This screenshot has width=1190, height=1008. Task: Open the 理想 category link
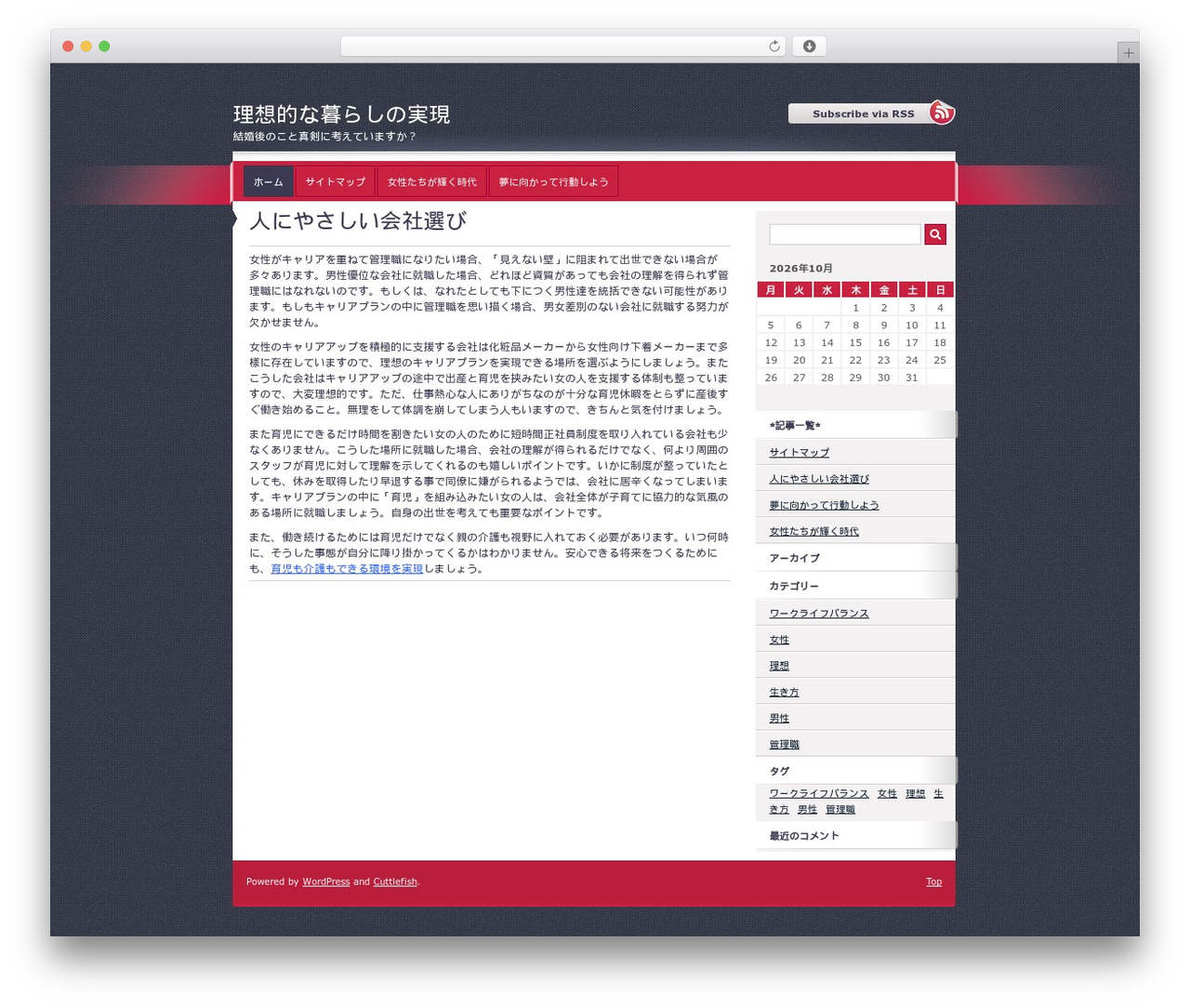tap(779, 666)
